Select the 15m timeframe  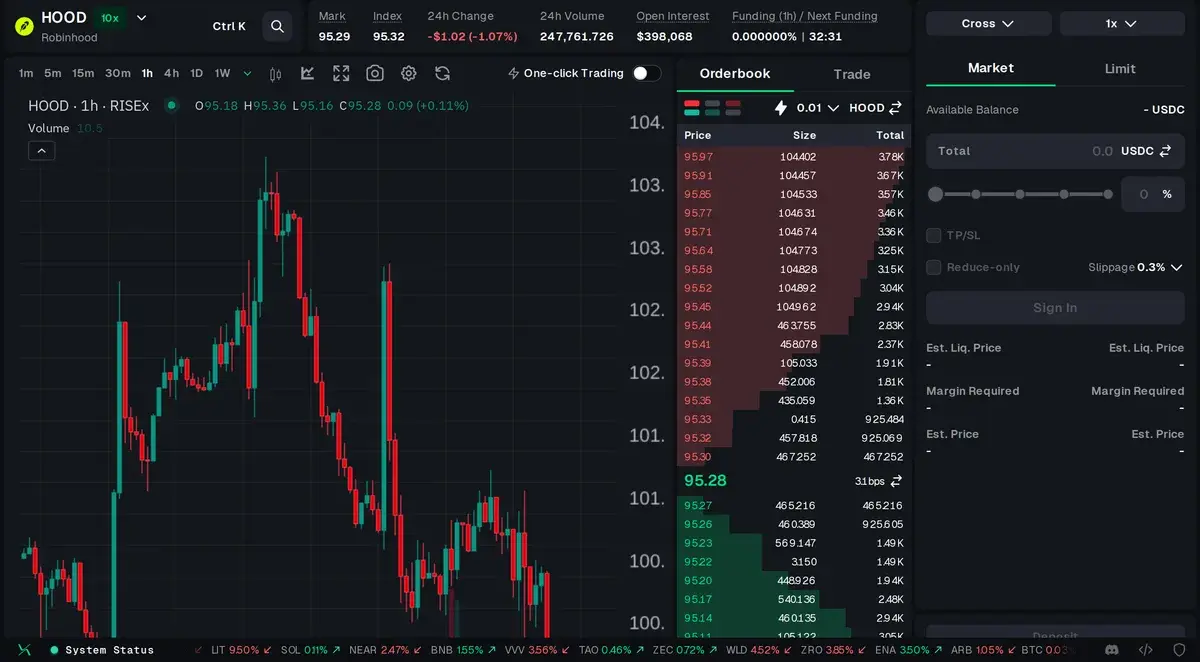pyautogui.click(x=83, y=73)
